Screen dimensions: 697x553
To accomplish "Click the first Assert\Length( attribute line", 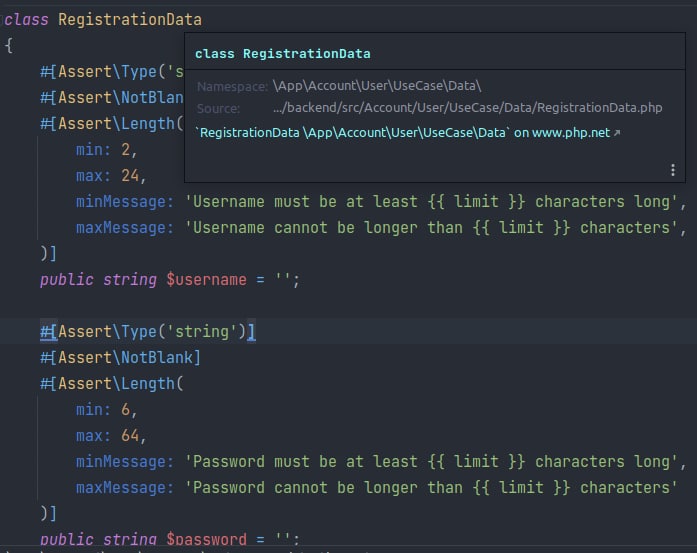I will [x=112, y=124].
